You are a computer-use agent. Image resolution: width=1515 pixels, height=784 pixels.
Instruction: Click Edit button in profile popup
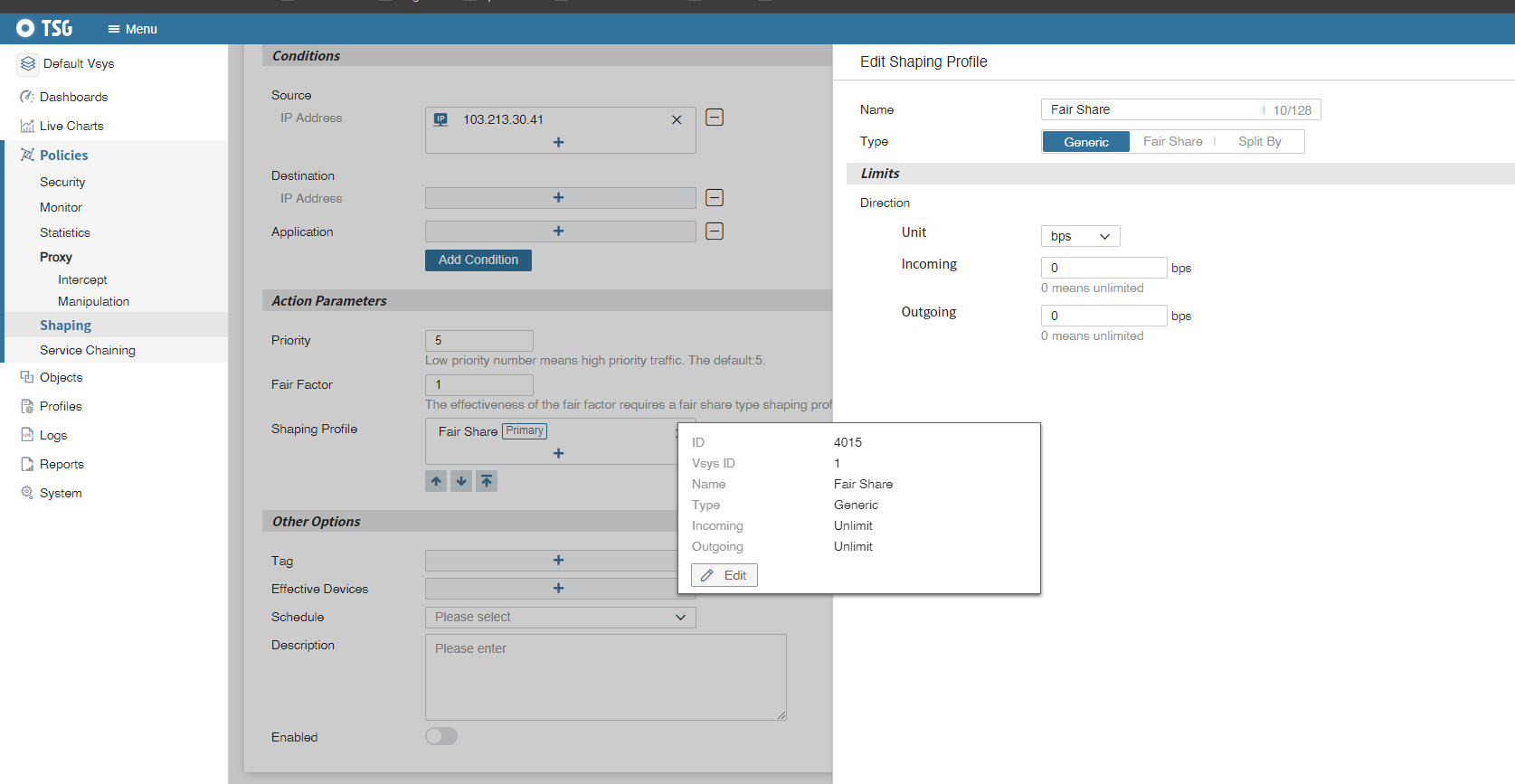point(724,575)
